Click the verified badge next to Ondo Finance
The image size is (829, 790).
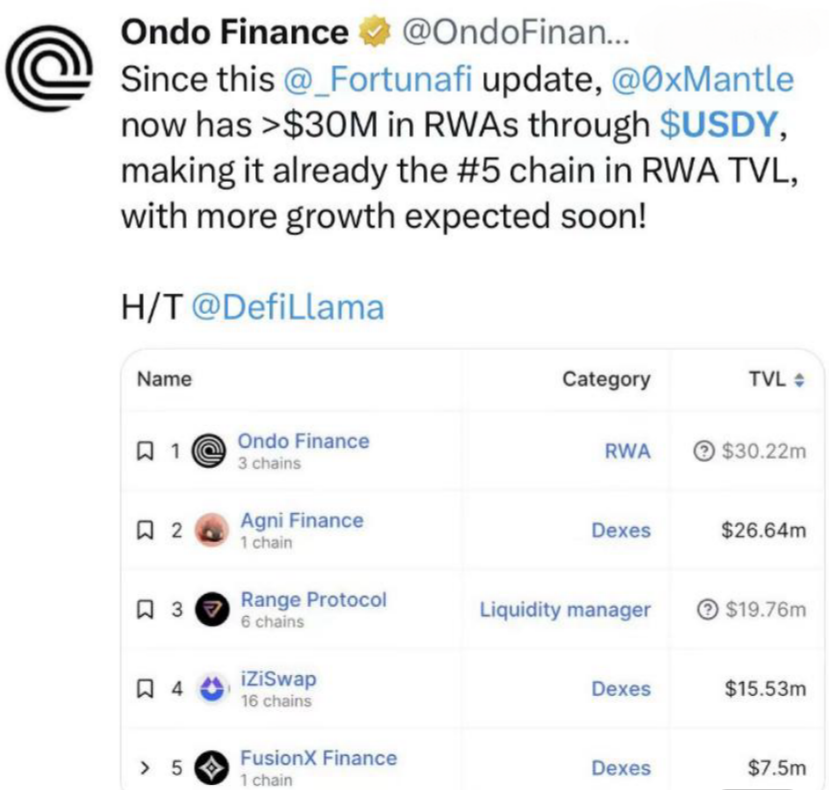[373, 32]
